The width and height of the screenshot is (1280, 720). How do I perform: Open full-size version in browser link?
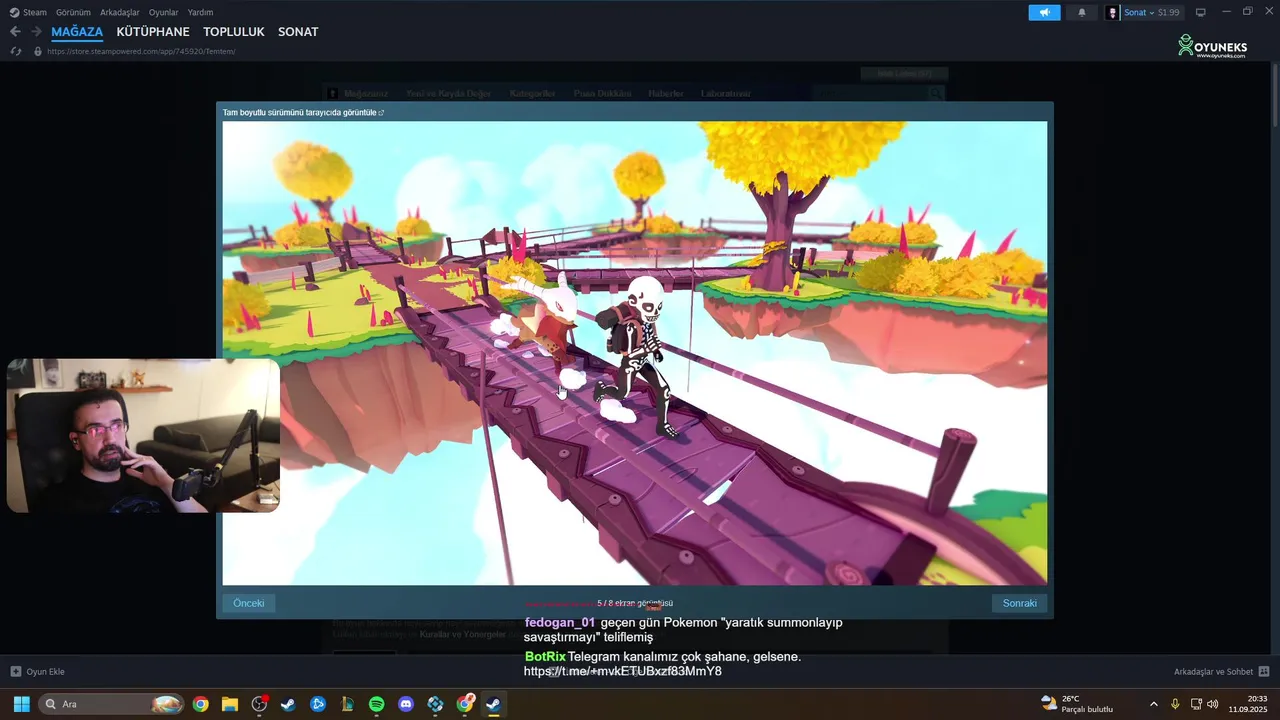tap(303, 112)
